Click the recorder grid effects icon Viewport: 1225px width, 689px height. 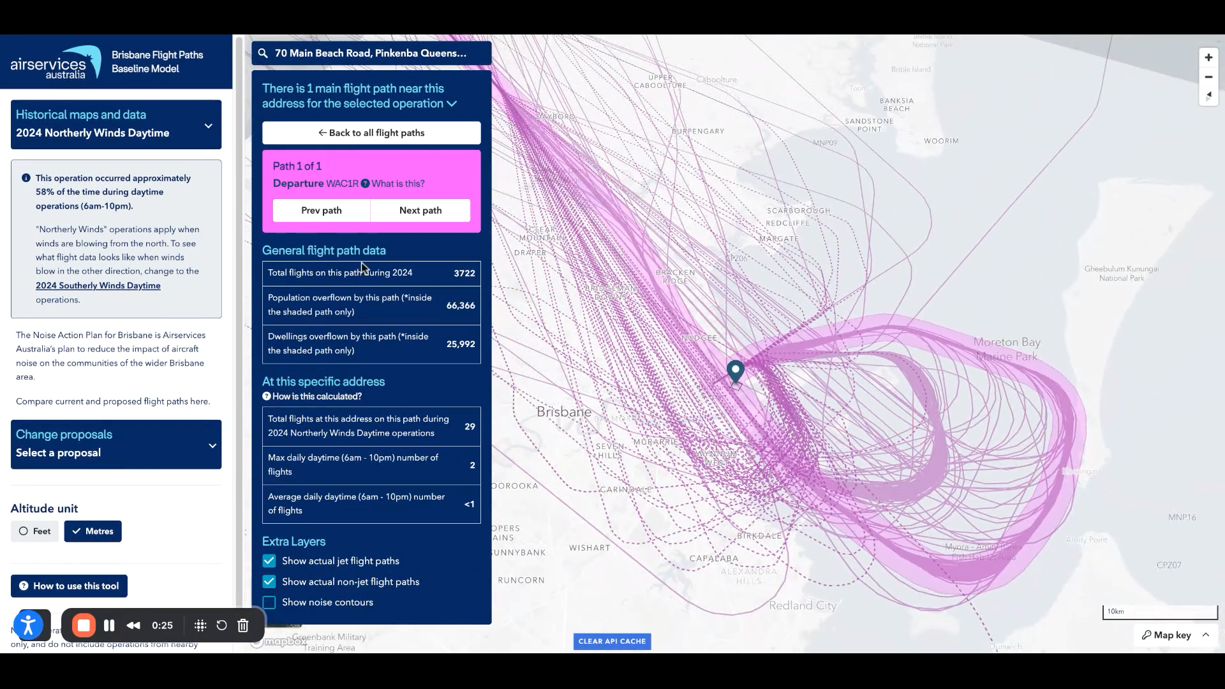pyautogui.click(x=200, y=626)
